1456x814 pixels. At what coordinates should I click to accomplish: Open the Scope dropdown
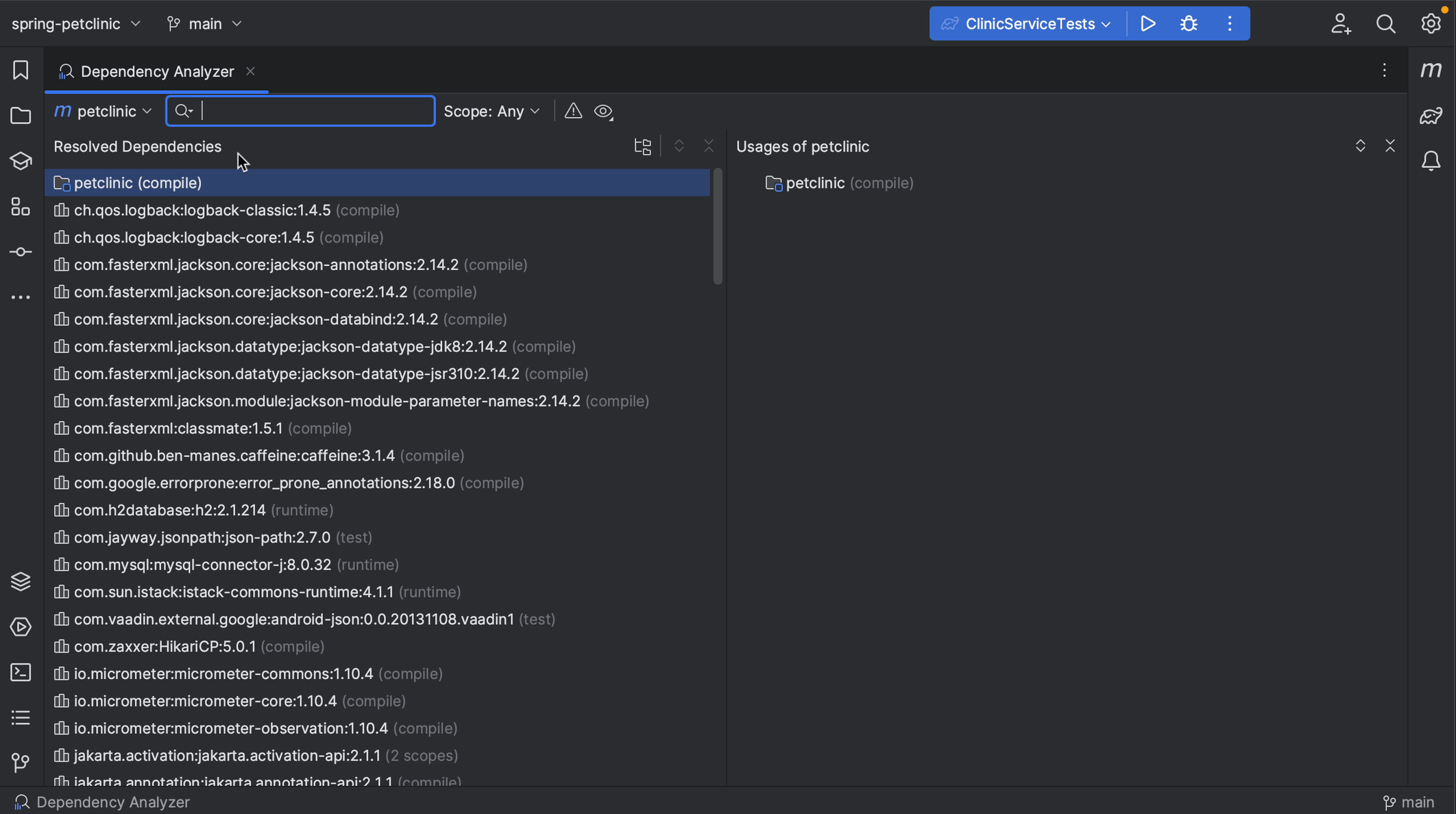[492, 110]
